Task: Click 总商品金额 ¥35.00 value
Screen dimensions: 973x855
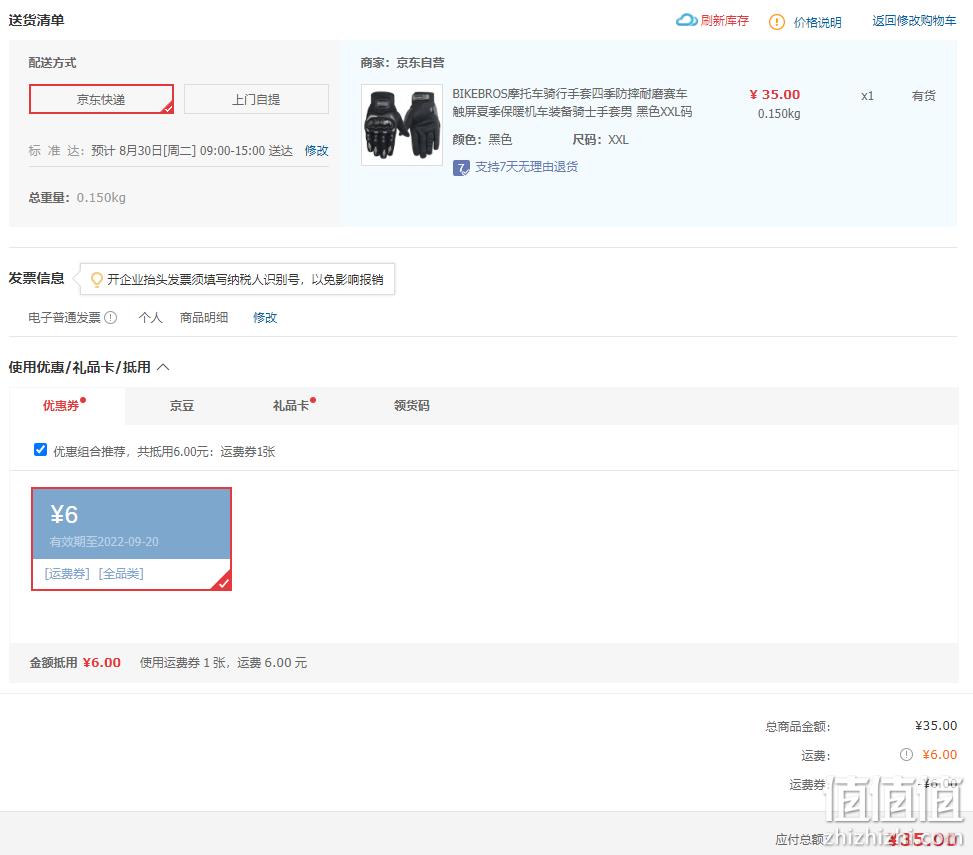Action: click(936, 726)
